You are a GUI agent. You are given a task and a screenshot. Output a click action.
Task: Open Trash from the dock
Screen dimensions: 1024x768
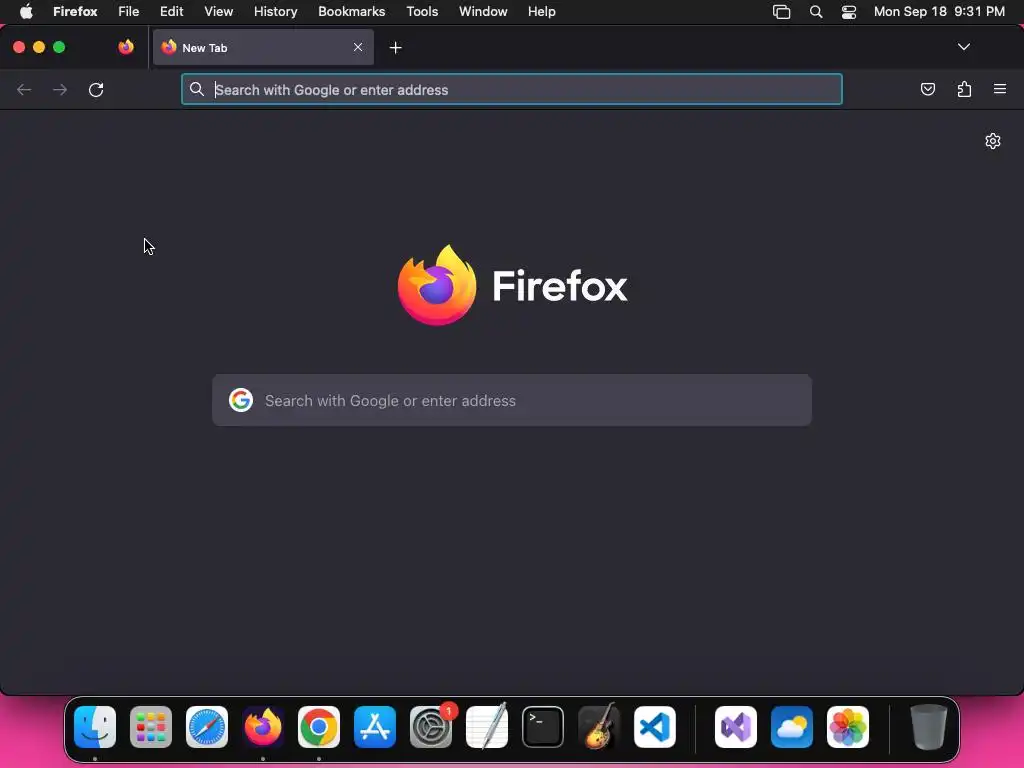click(x=929, y=727)
